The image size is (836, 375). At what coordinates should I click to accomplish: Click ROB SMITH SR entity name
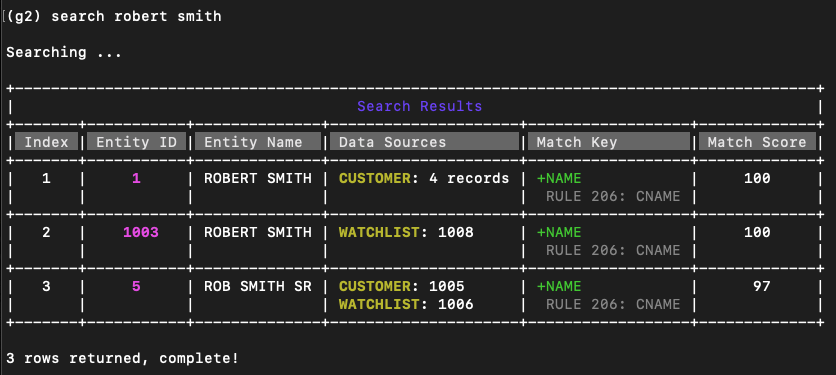tap(258, 286)
